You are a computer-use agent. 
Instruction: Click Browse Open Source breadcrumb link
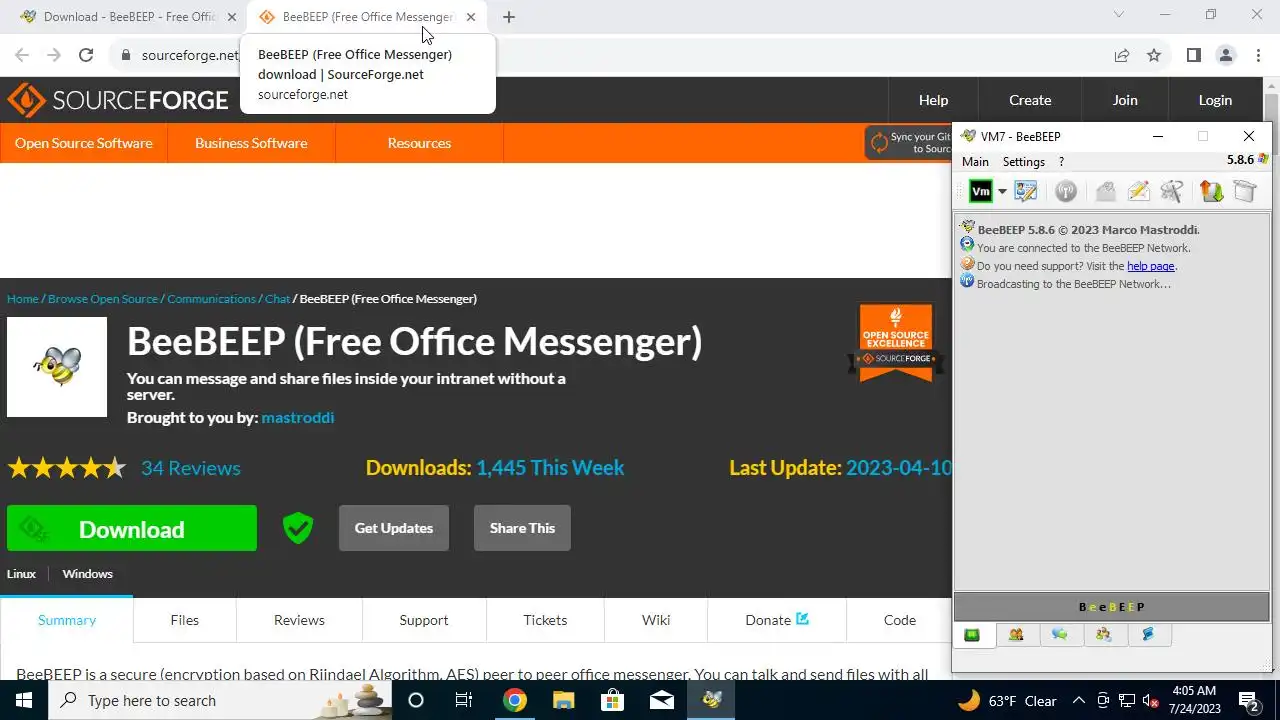[x=103, y=298]
